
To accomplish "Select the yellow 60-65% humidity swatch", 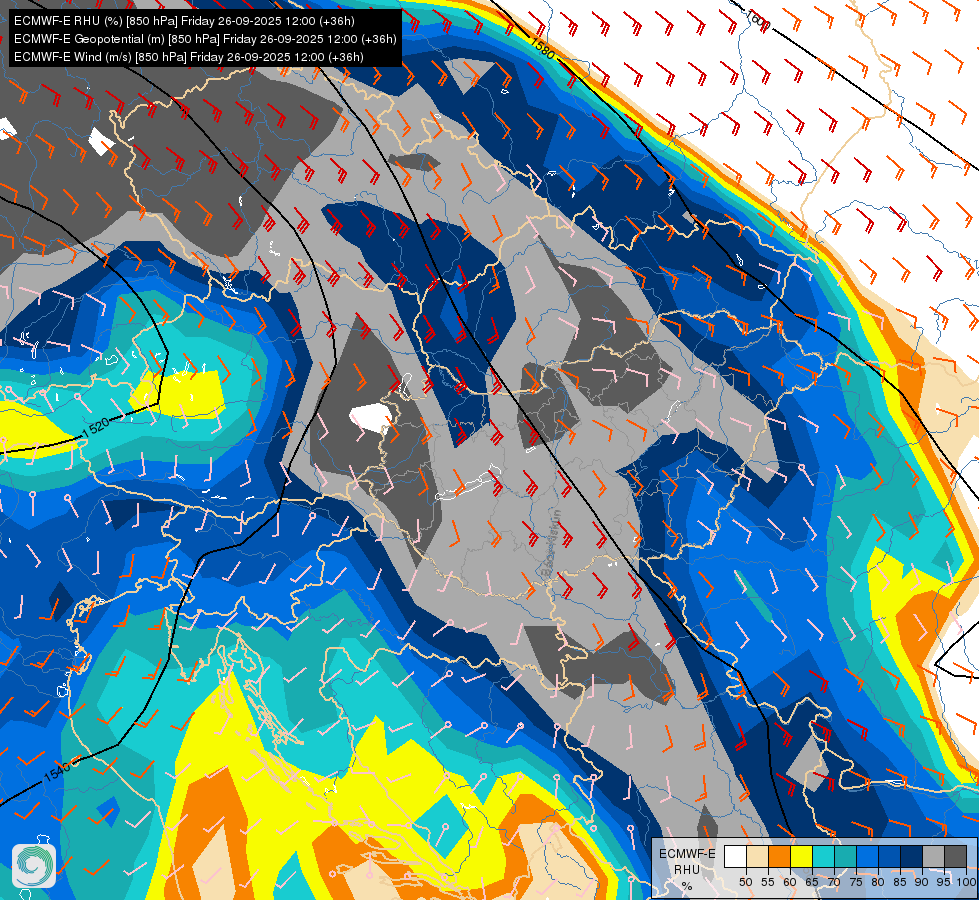I will (x=802, y=856).
